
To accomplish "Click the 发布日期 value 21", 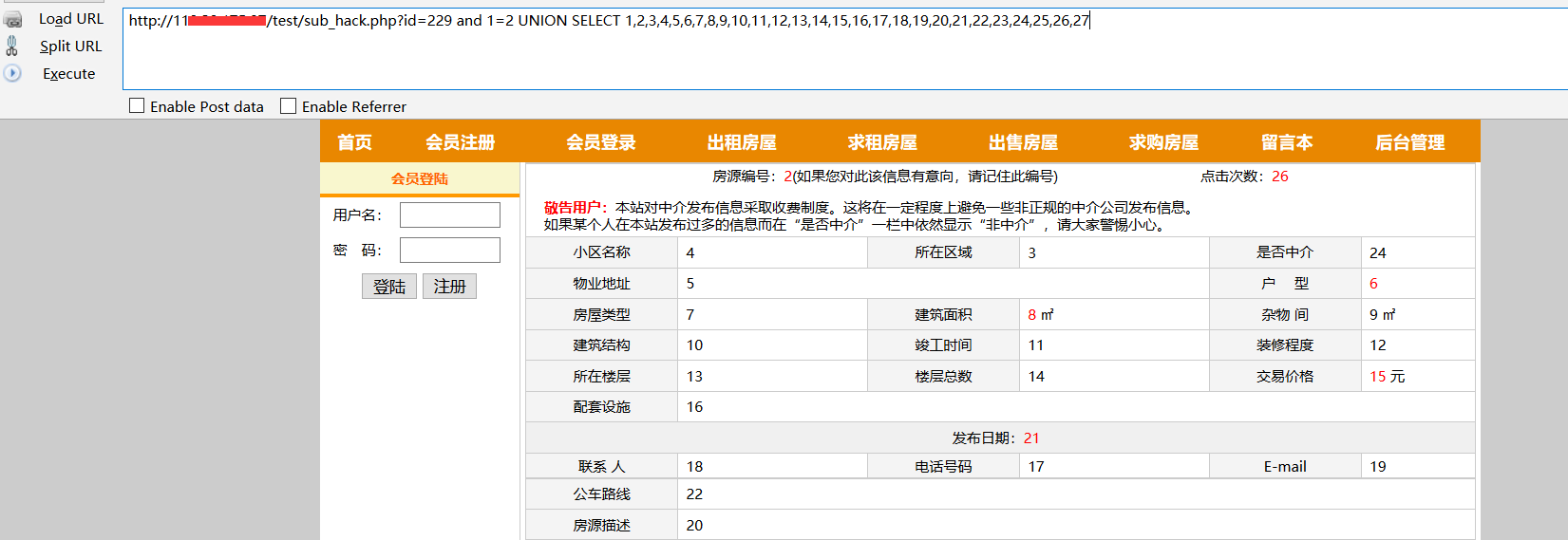I will pyautogui.click(x=1031, y=438).
